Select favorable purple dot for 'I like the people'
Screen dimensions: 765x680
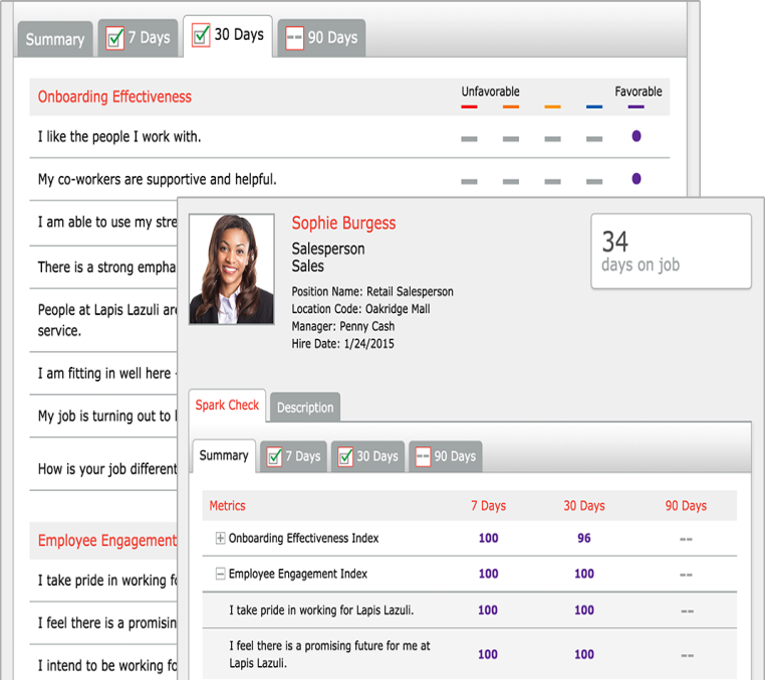636,137
